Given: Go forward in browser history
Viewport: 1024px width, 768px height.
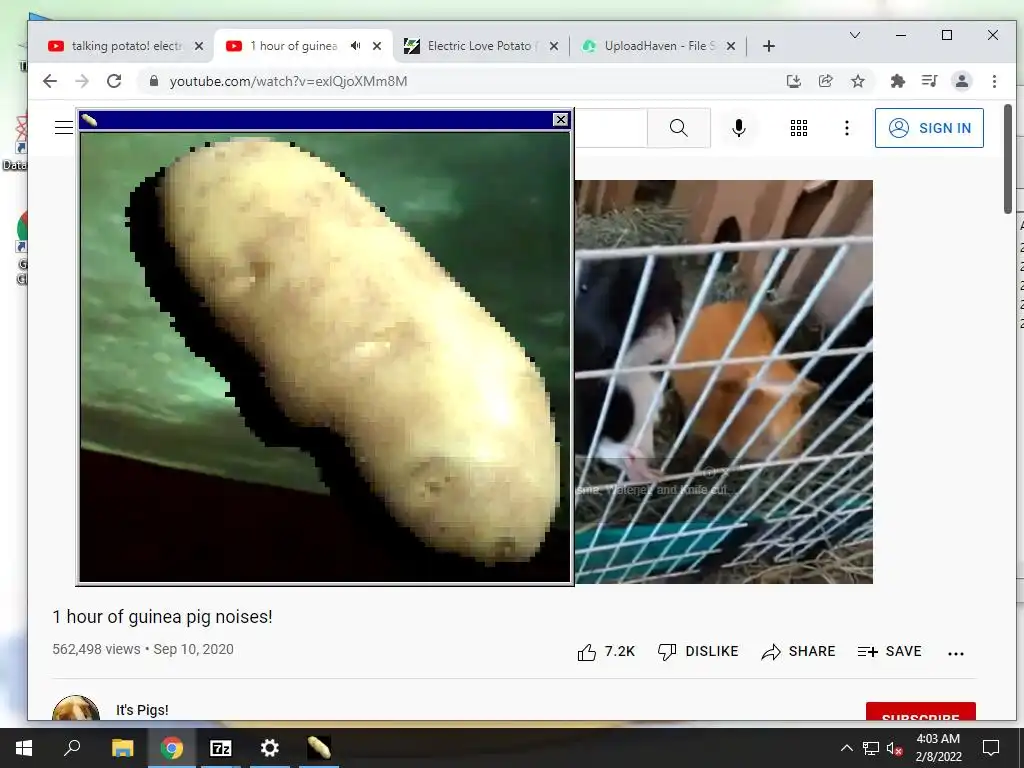Looking at the screenshot, I should (82, 81).
